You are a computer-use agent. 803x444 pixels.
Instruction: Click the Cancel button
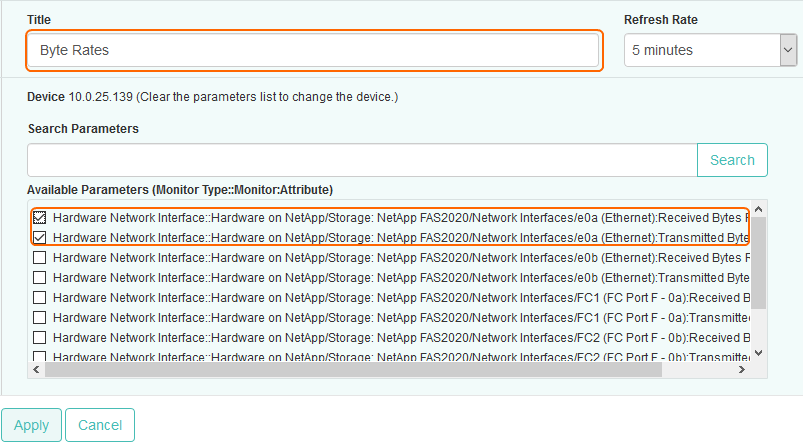pyautogui.click(x=100, y=425)
